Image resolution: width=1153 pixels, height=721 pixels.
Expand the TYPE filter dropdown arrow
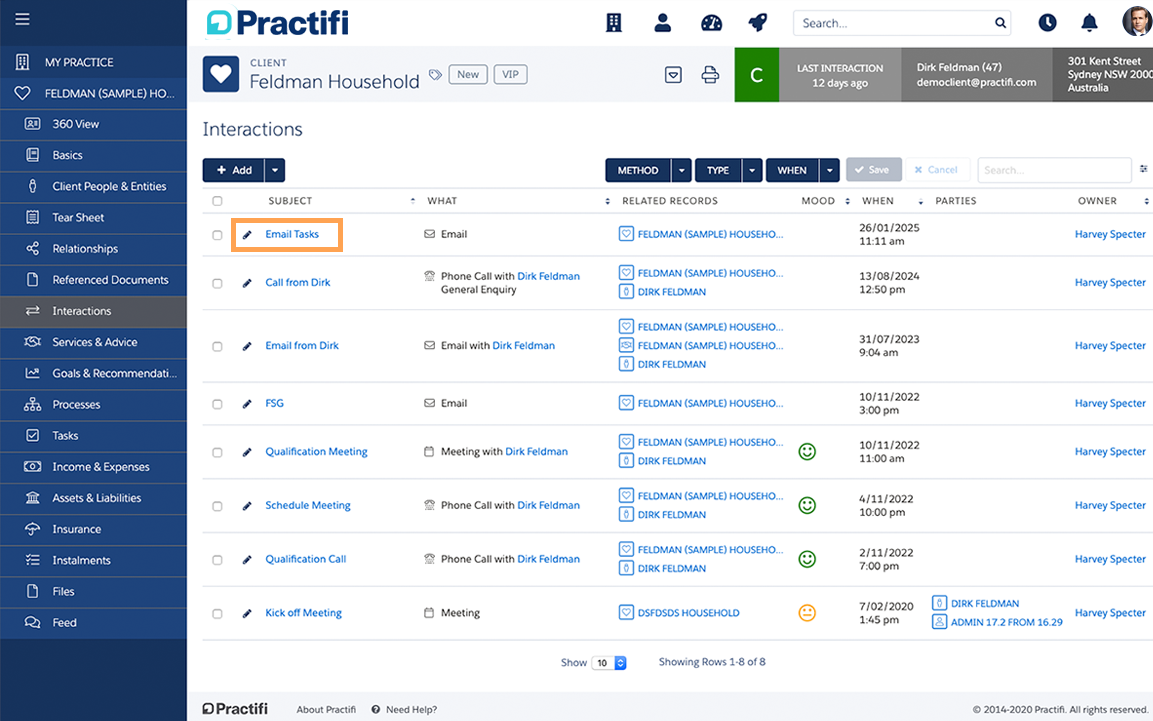[752, 170]
